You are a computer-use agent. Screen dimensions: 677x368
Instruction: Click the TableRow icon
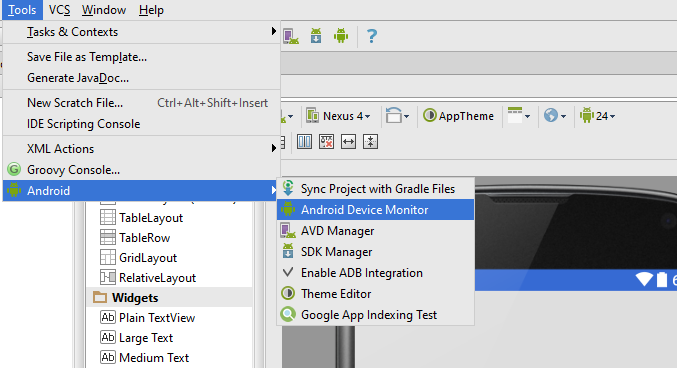click(x=108, y=237)
